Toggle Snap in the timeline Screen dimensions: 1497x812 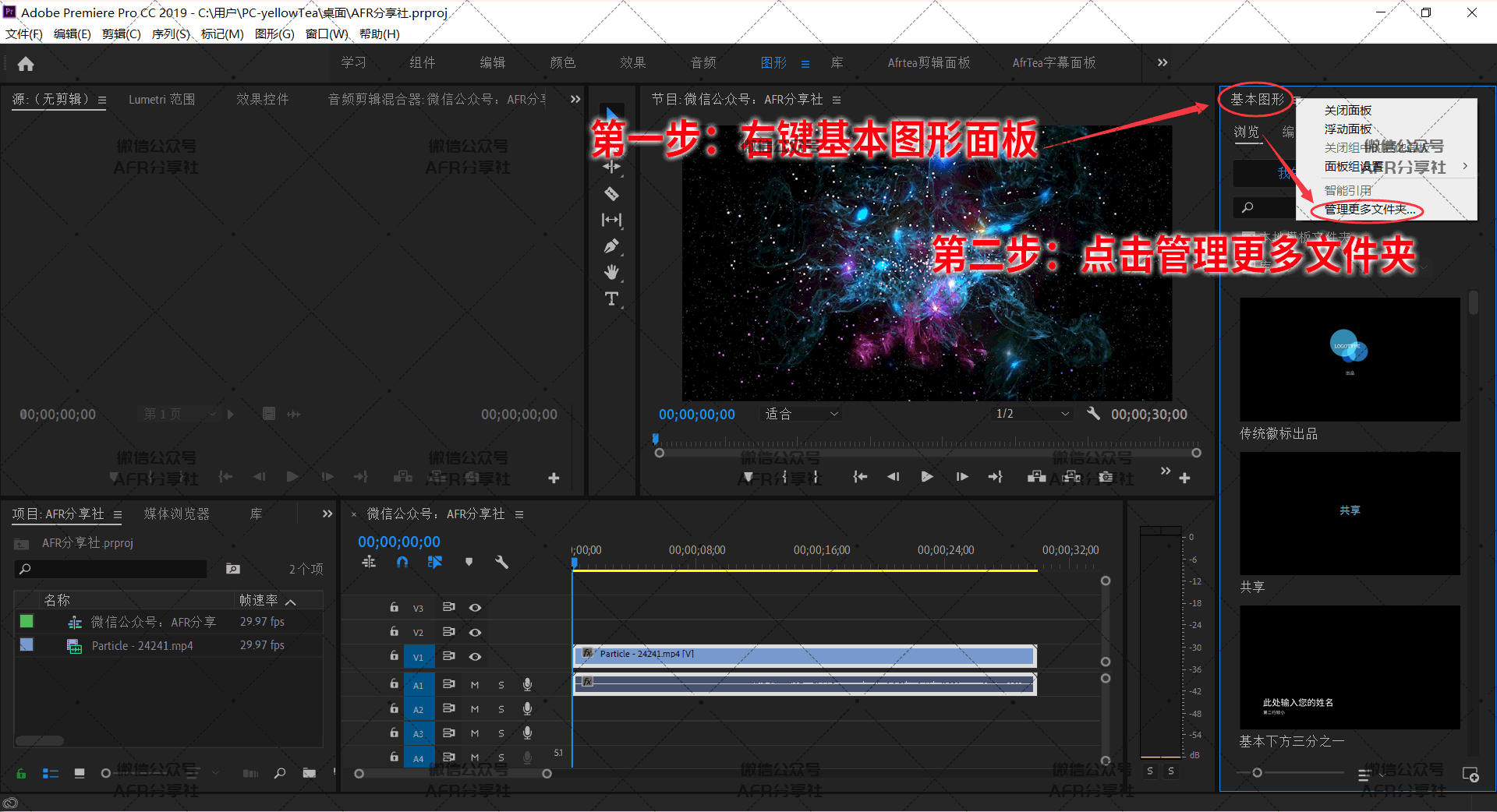click(402, 562)
